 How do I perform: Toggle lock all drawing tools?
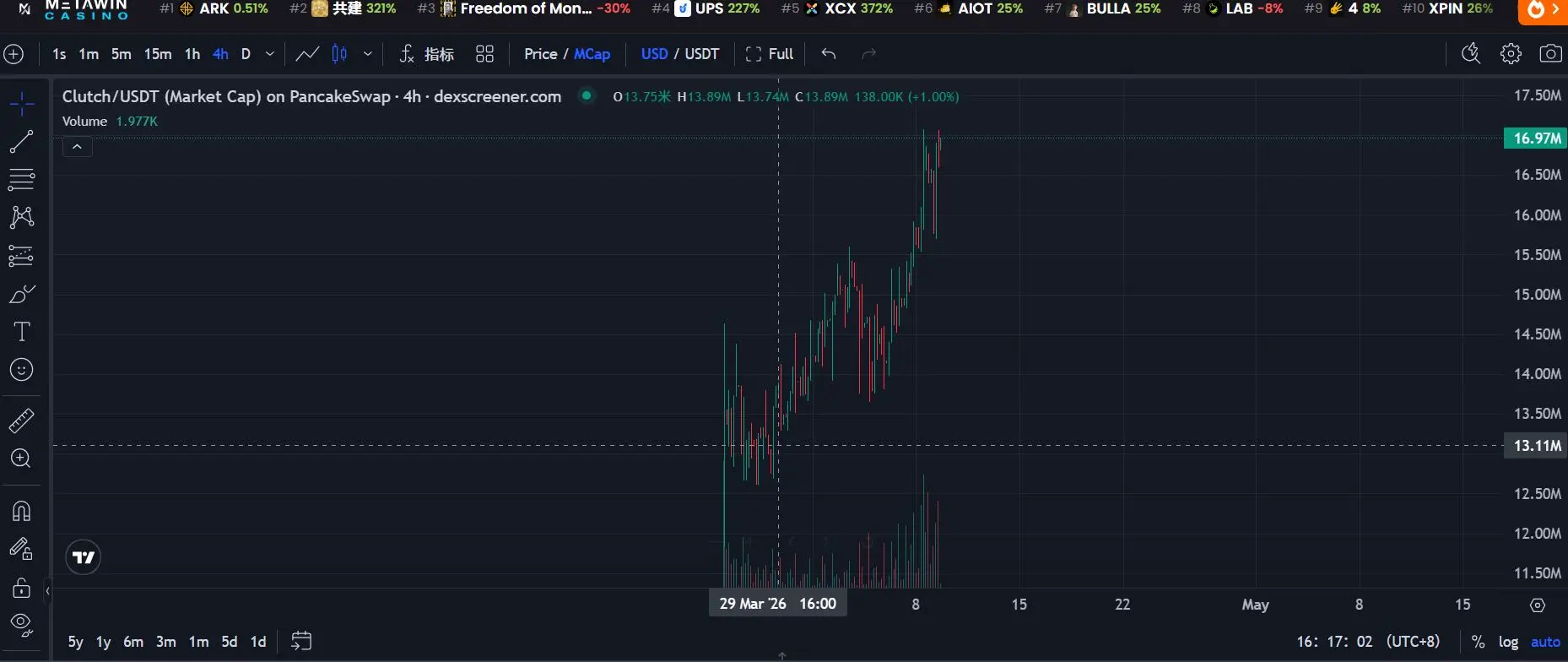coord(22,588)
